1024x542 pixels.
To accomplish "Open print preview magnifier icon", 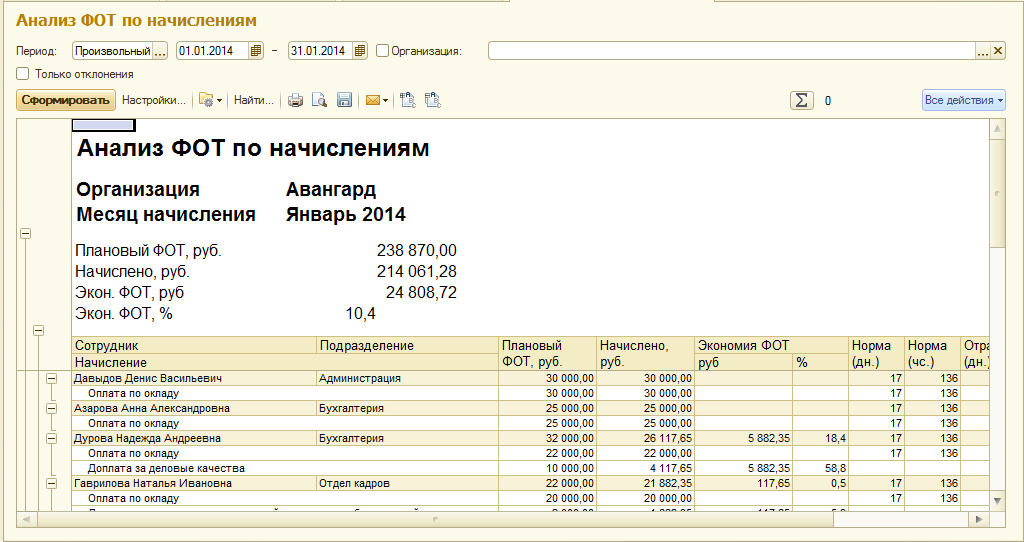I will [319, 100].
